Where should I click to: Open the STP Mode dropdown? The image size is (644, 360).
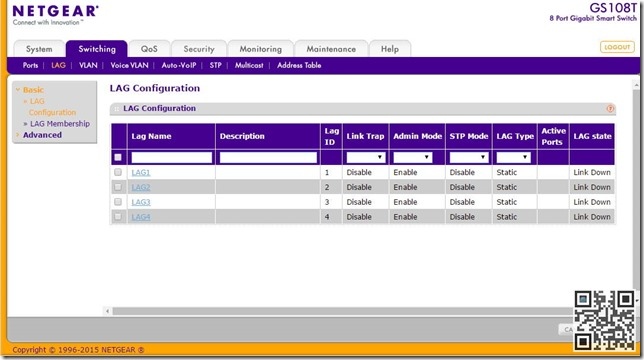(x=469, y=157)
